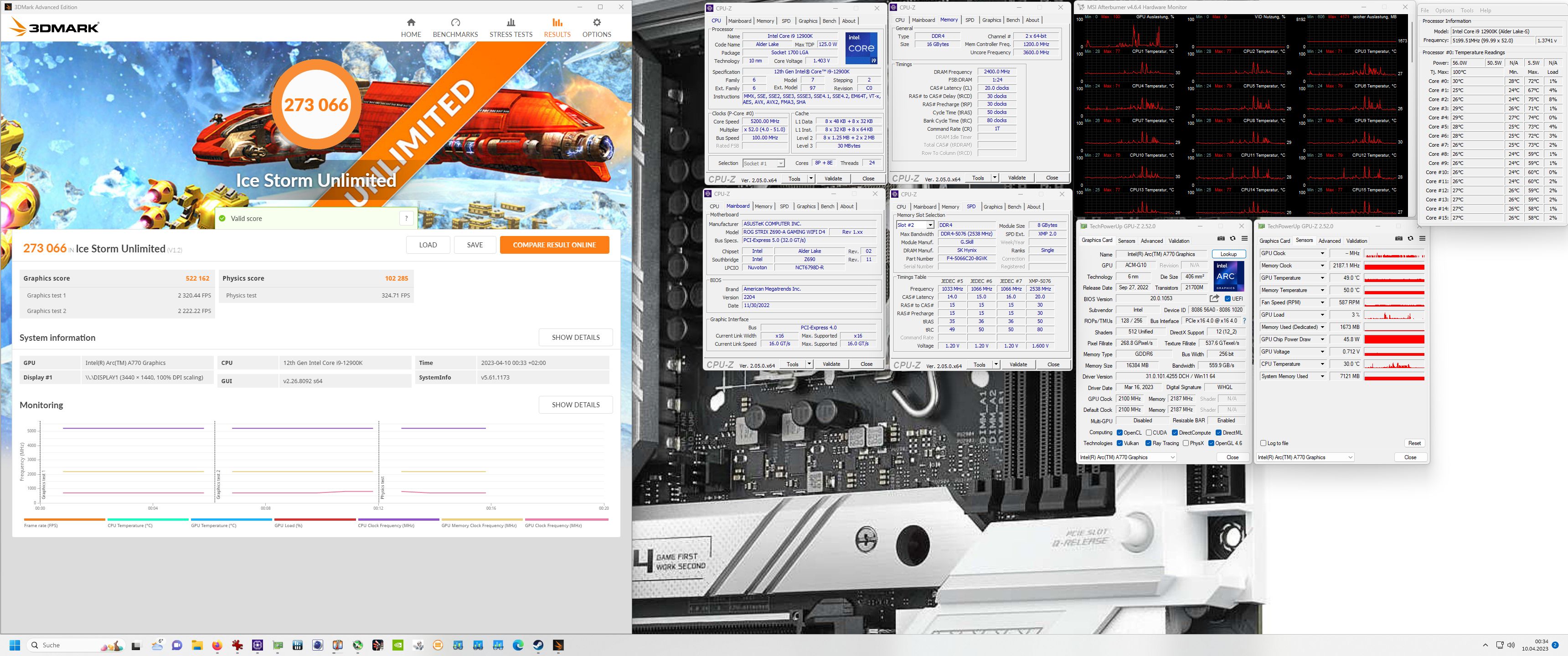
Task: Click the Lookup button in GPU-Z
Action: pos(1228,254)
